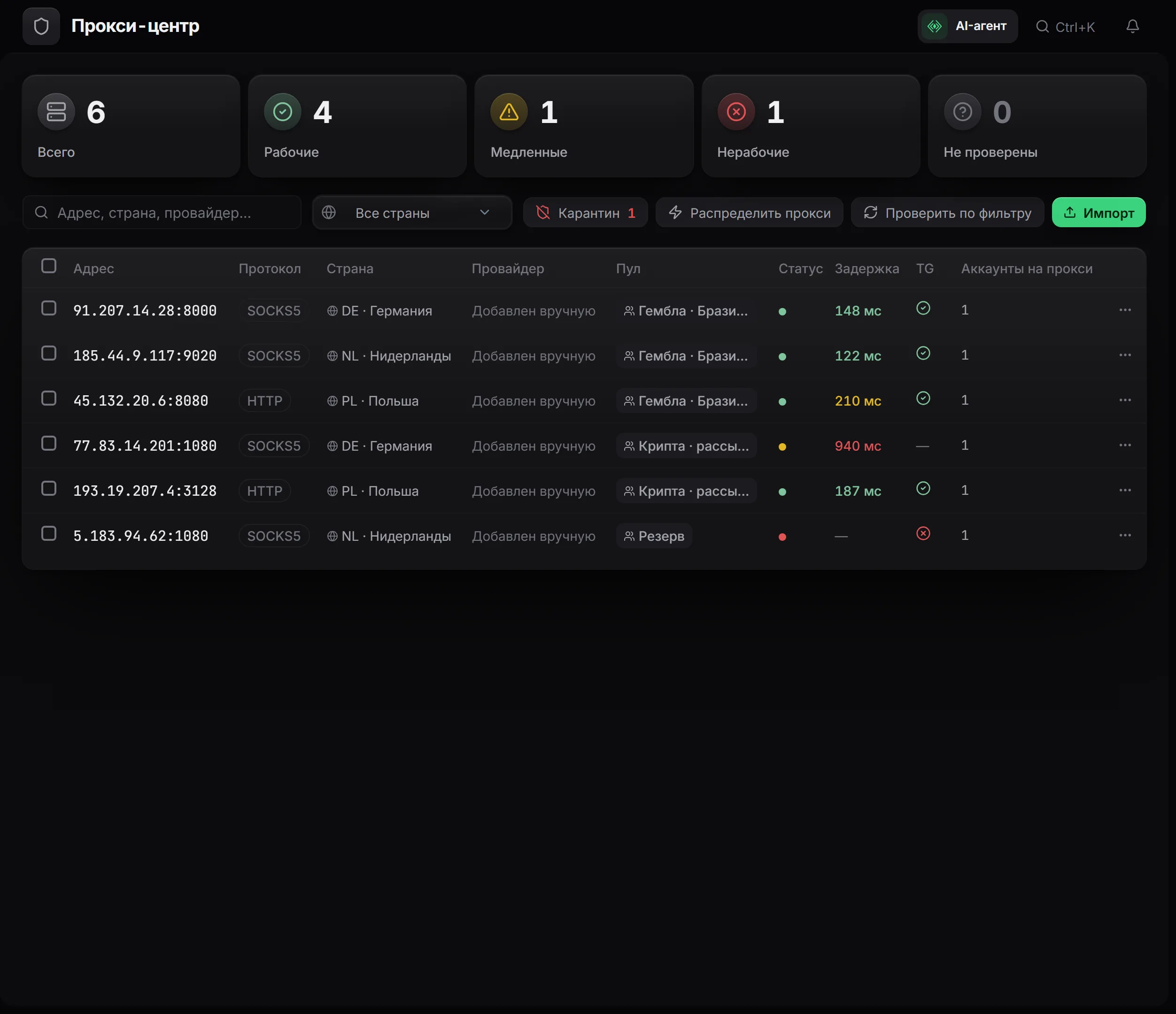1176x1014 pixels.
Task: Click TG check icon on 91.207.14.28:8000 row
Action: pyautogui.click(x=923, y=308)
